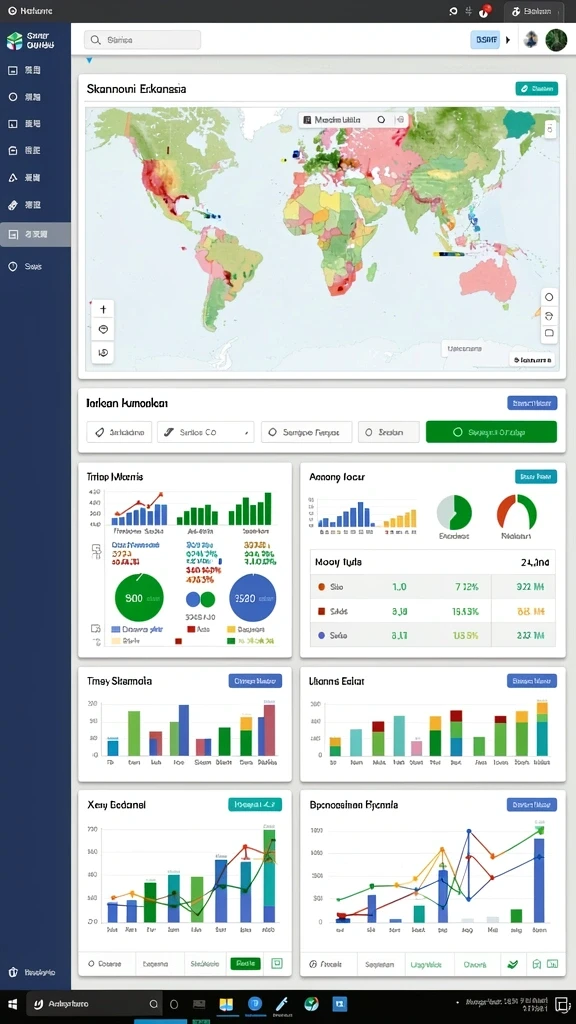576x1024 pixels.
Task: Click the tag icon in the sidebar
Action: (x=12, y=204)
